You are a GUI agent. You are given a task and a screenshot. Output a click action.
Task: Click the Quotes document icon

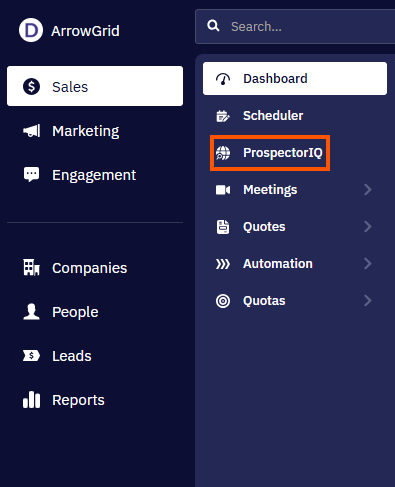tap(223, 227)
